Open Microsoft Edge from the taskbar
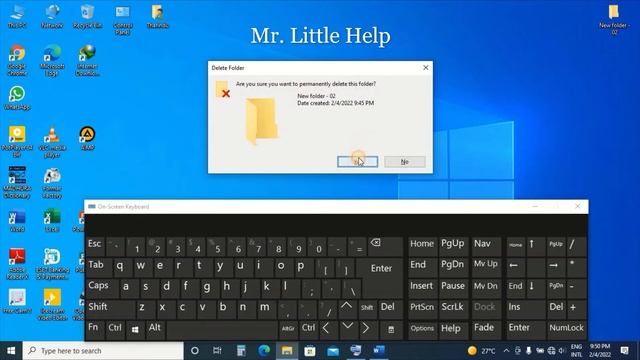Image resolution: width=640 pixels, height=360 pixels. [x=264, y=351]
